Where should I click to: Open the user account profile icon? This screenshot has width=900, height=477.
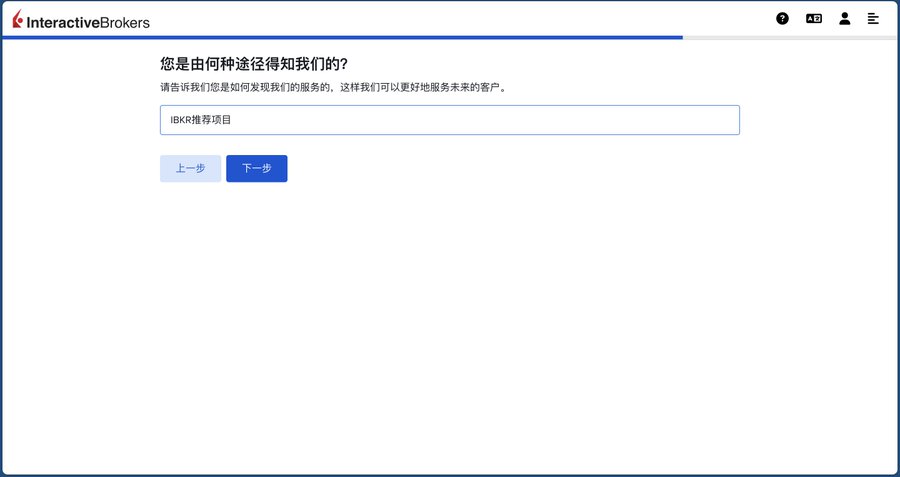click(844, 18)
